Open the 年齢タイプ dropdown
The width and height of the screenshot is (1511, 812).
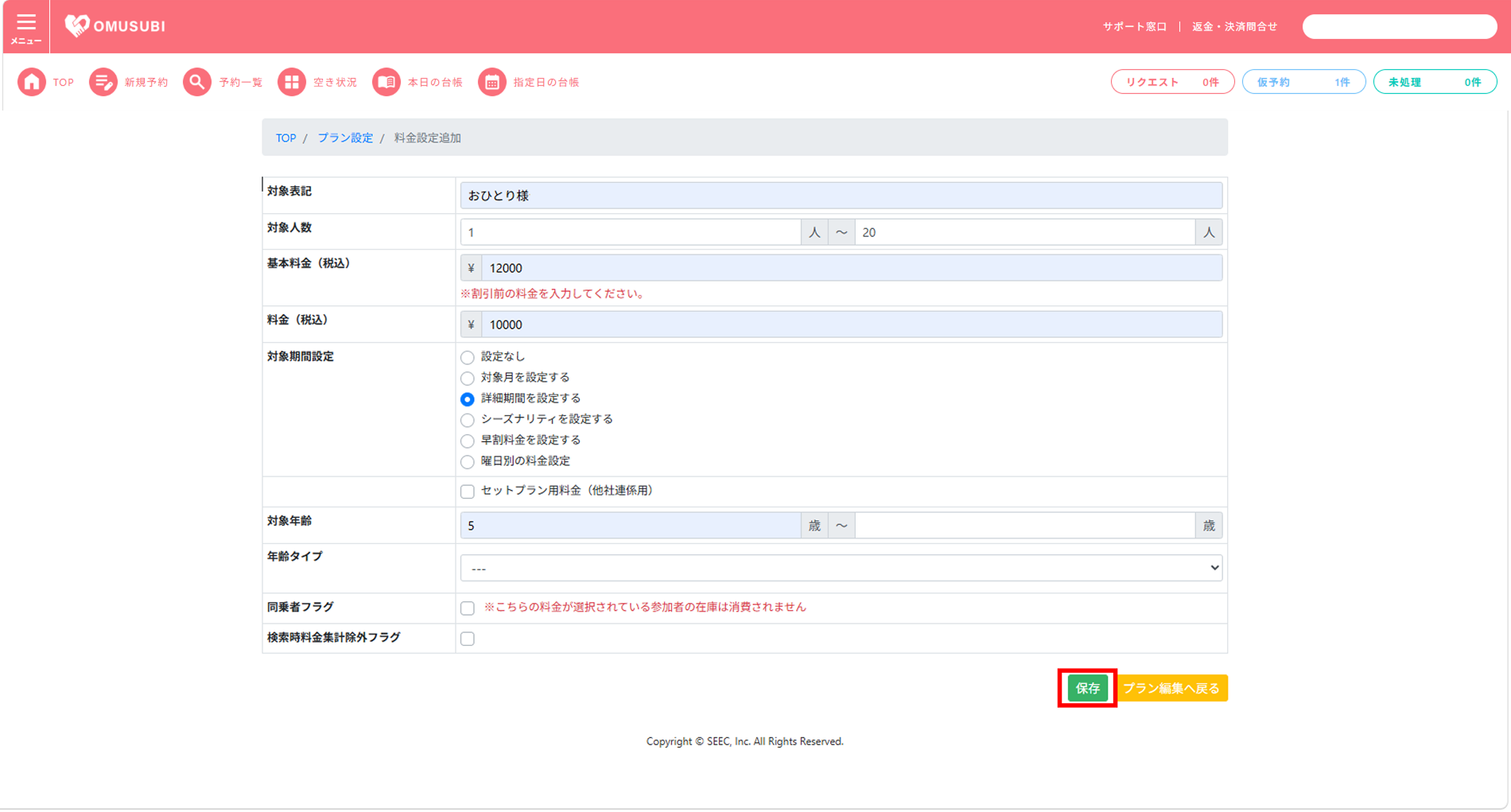(841, 568)
